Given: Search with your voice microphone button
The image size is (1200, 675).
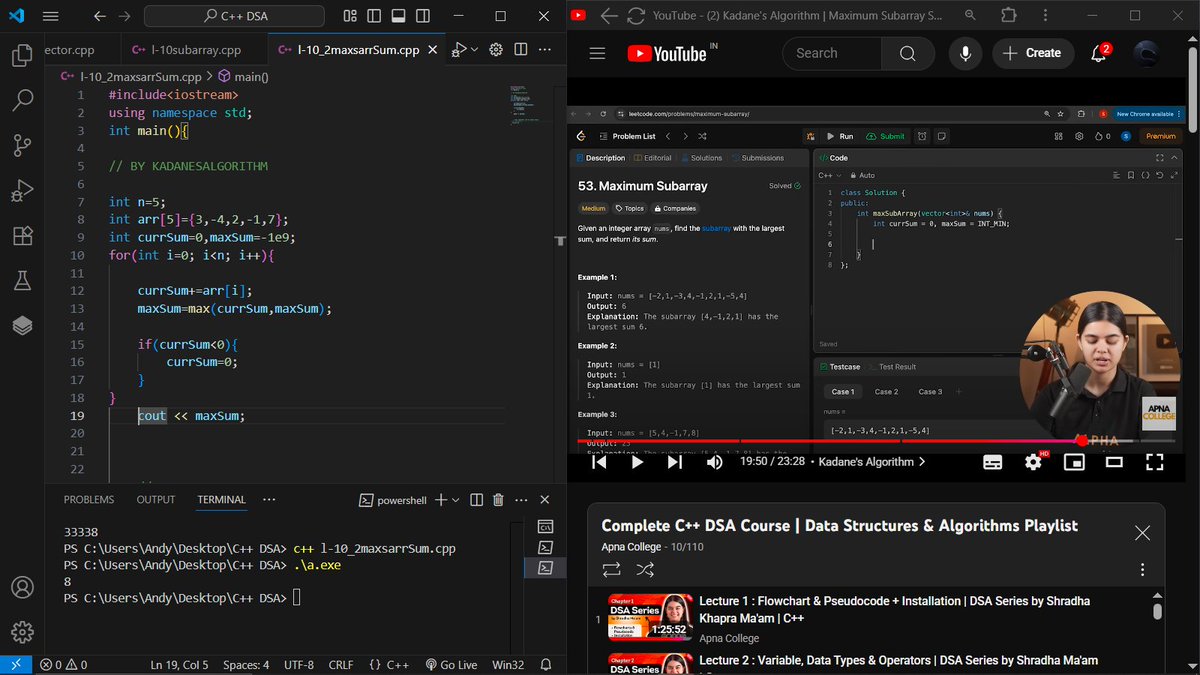Looking at the screenshot, I should click(x=965, y=53).
